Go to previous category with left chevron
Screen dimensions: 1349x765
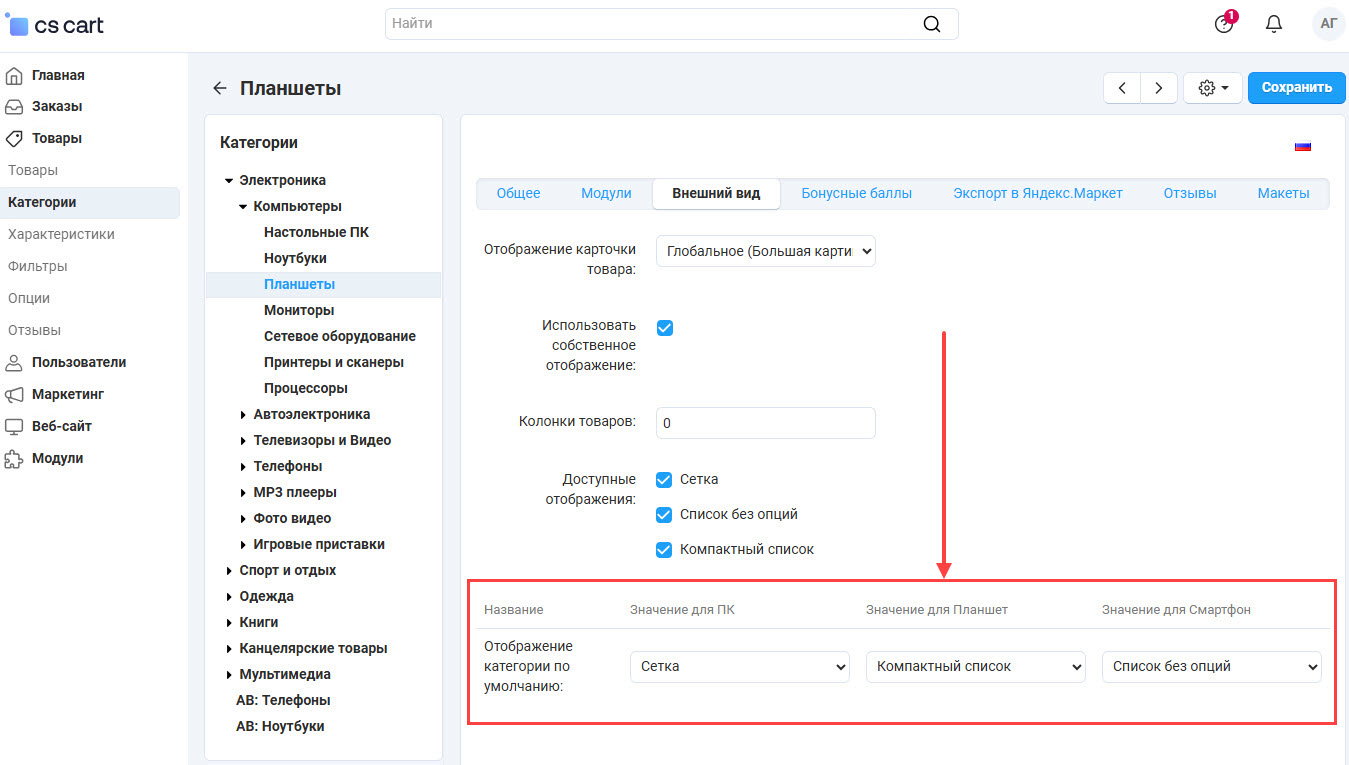[1122, 88]
